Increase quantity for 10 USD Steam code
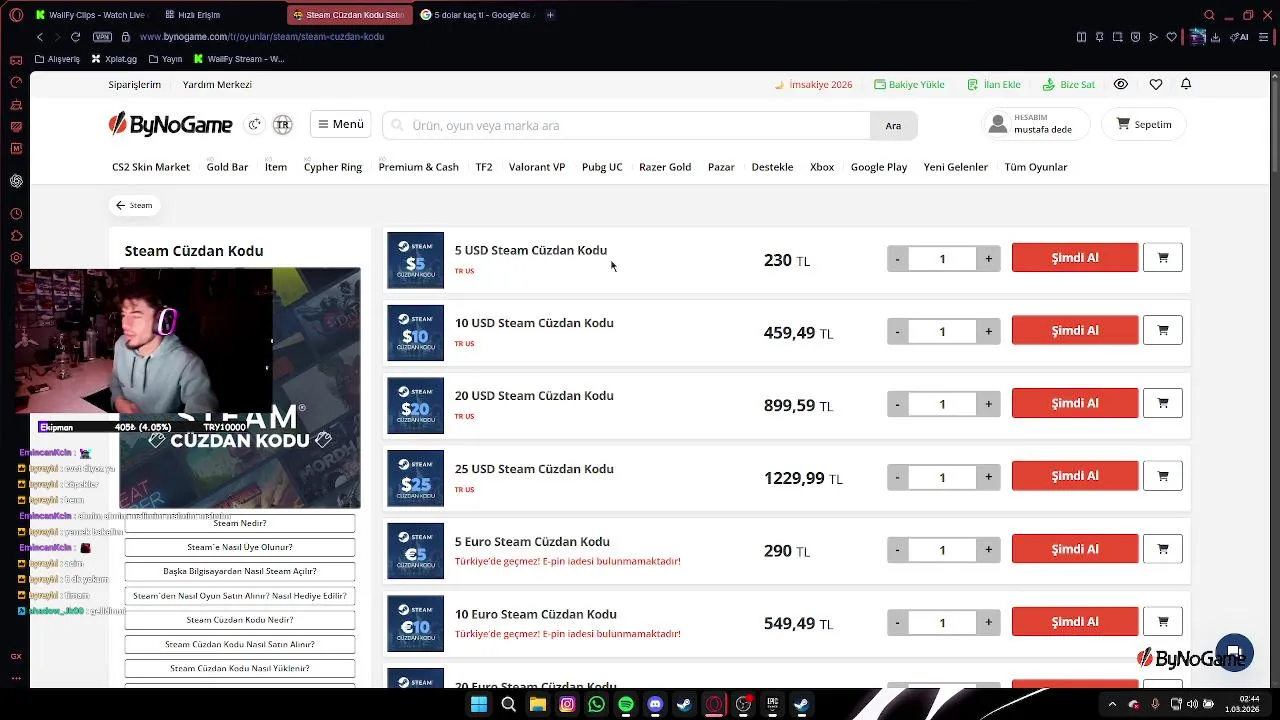1280x720 pixels. click(988, 332)
